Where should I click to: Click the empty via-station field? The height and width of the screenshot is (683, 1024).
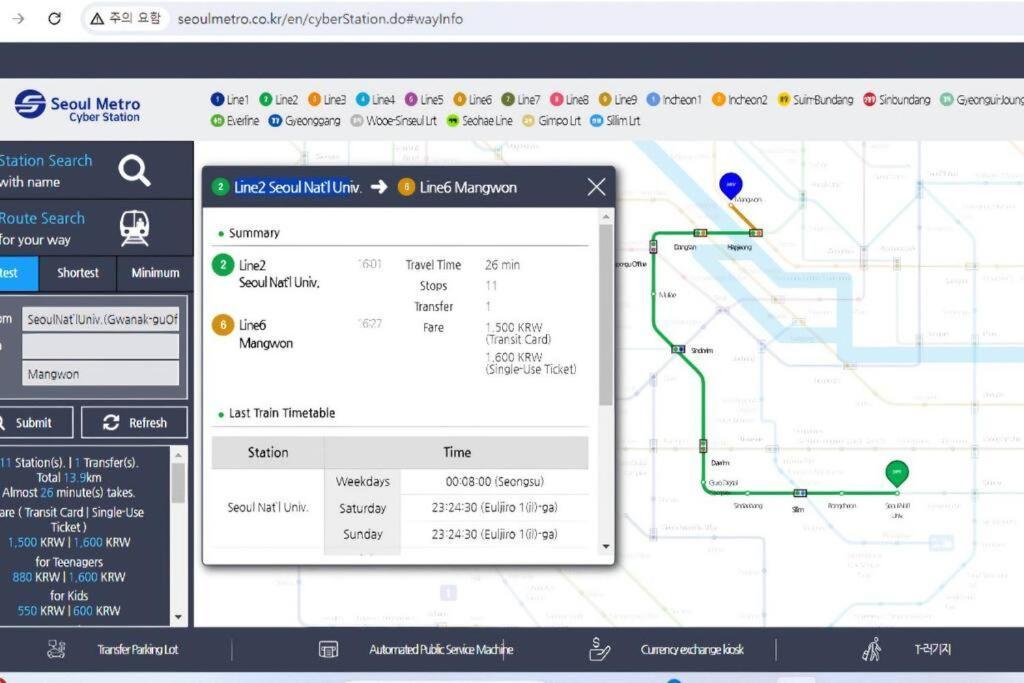pos(101,346)
